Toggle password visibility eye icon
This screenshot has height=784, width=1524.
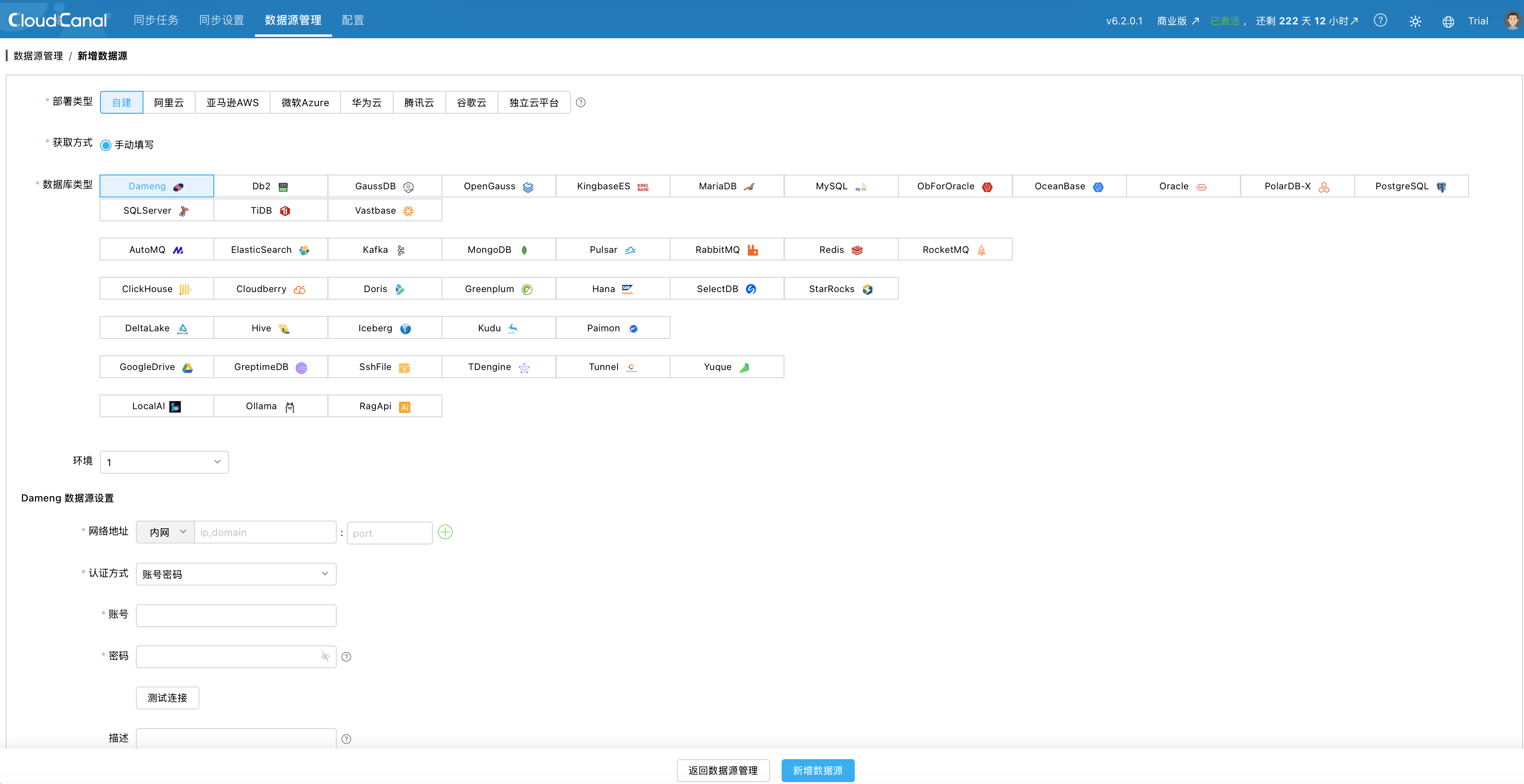325,657
